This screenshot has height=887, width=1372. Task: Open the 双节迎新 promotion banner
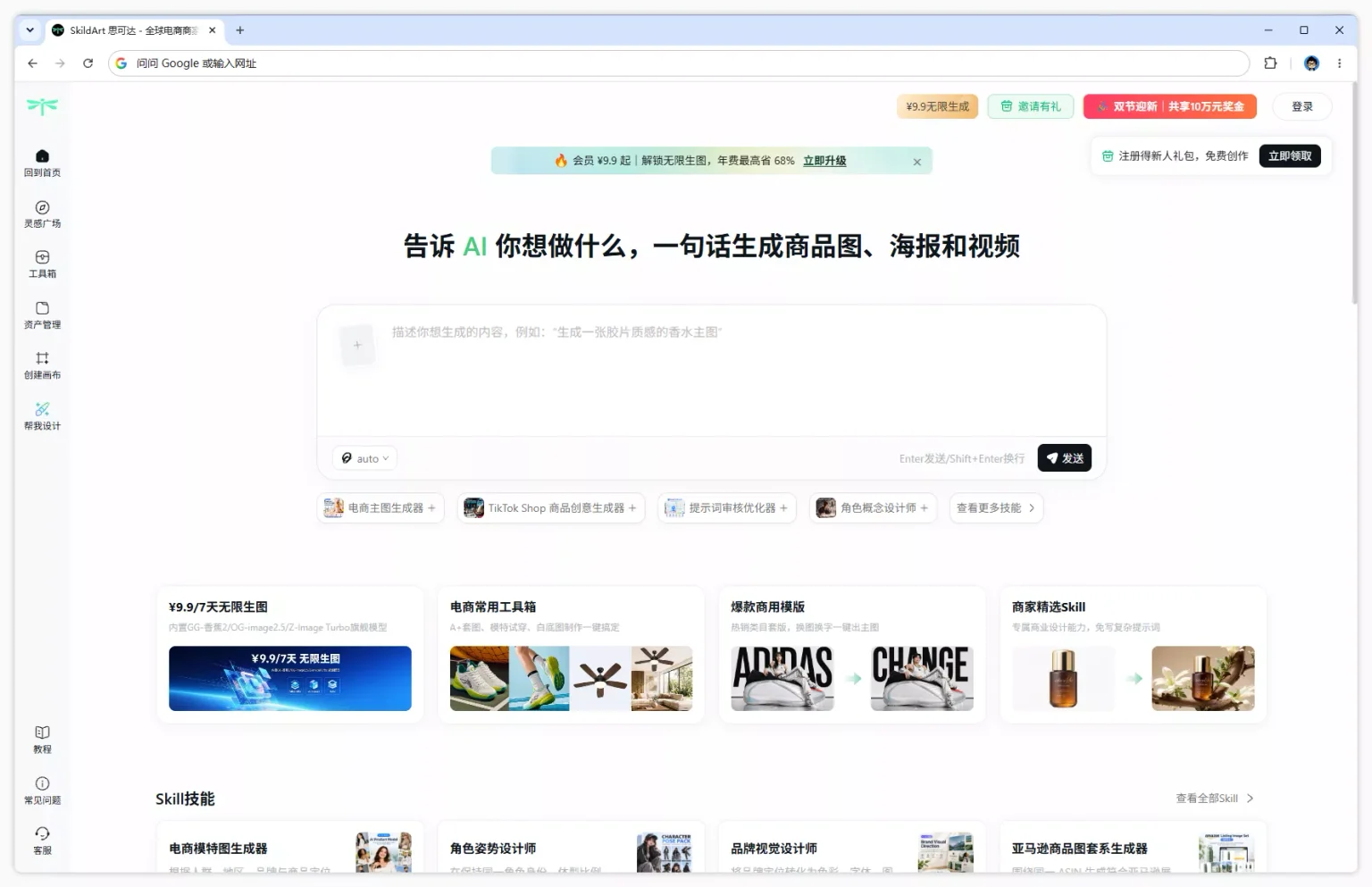point(1170,106)
